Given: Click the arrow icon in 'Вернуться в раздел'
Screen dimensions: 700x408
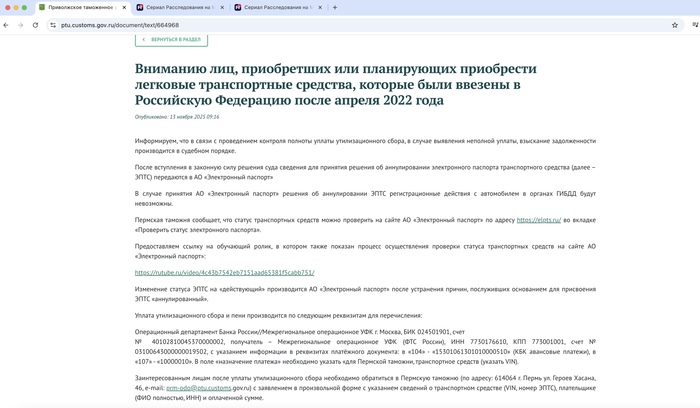Looking at the screenshot, I should point(143,40).
